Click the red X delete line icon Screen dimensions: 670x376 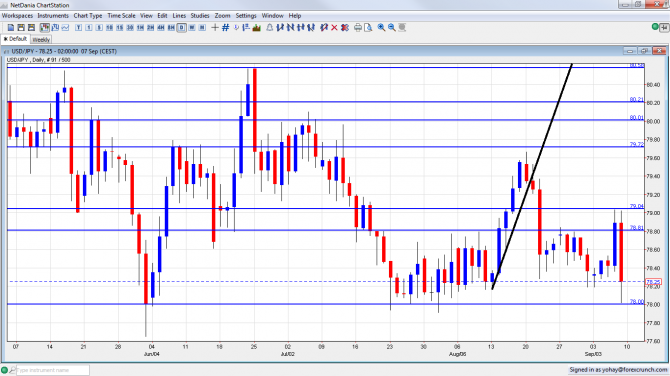pyautogui.click(x=334, y=27)
